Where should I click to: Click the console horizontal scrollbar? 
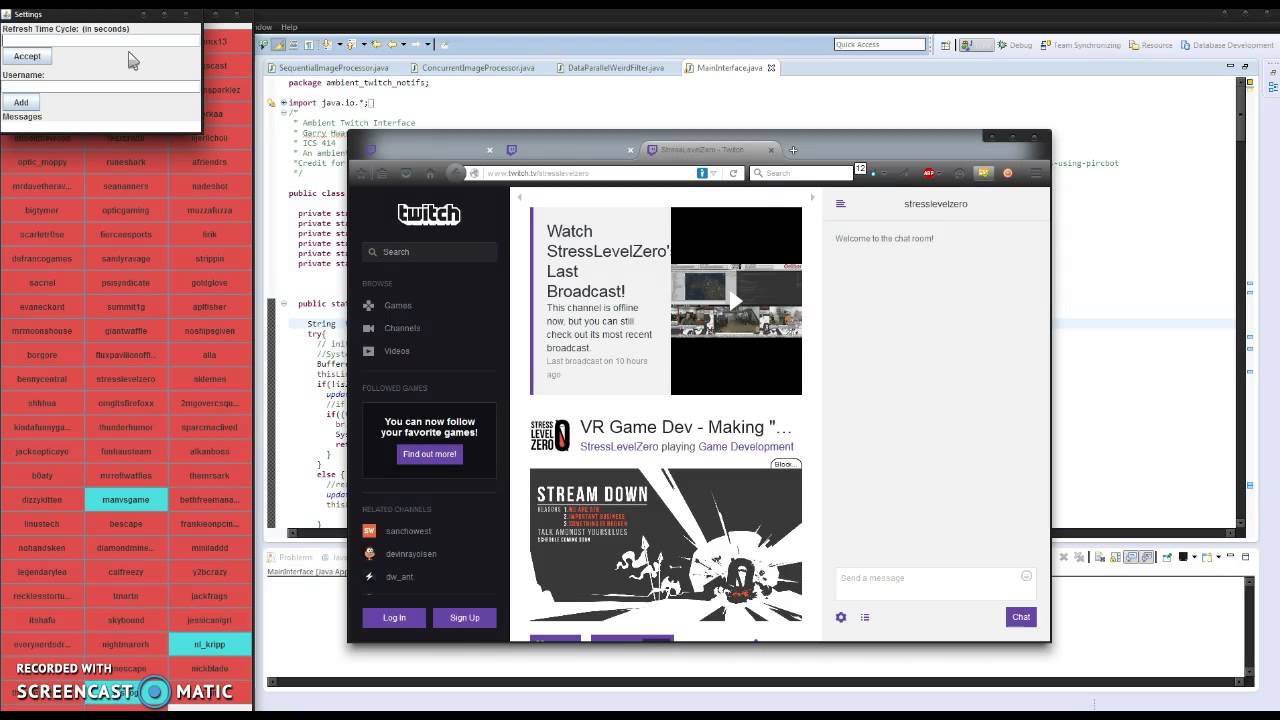tap(757, 682)
